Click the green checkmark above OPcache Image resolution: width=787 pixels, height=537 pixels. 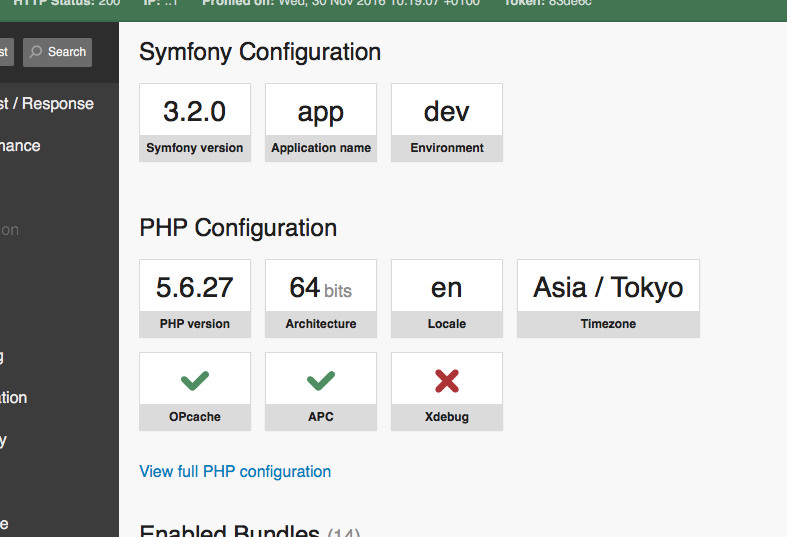(x=195, y=380)
